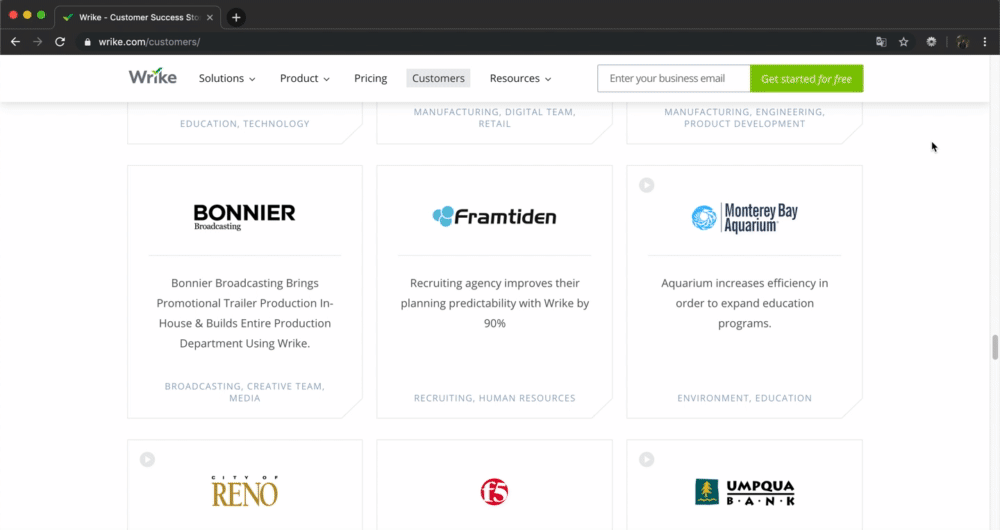Play the City of Reno video
The height and width of the screenshot is (530, 1000).
coord(147,459)
